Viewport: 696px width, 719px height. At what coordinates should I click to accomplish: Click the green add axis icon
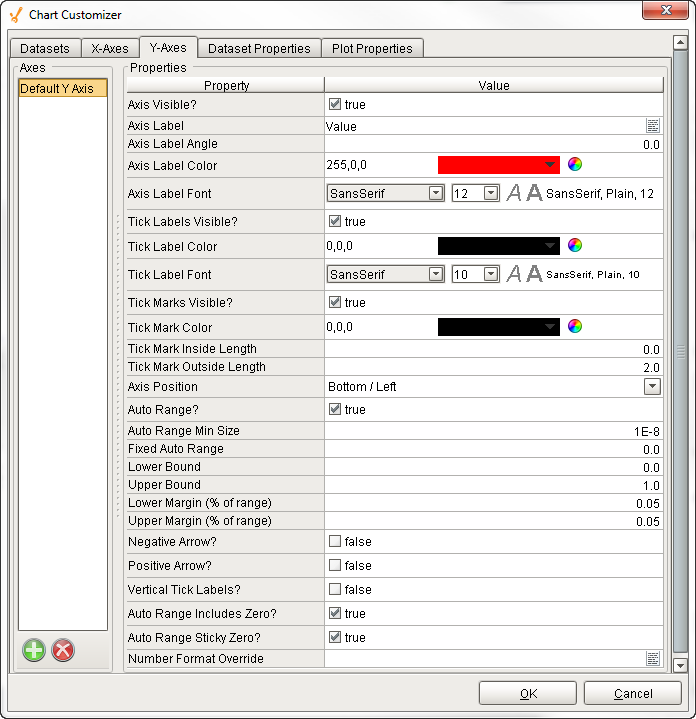point(34,650)
